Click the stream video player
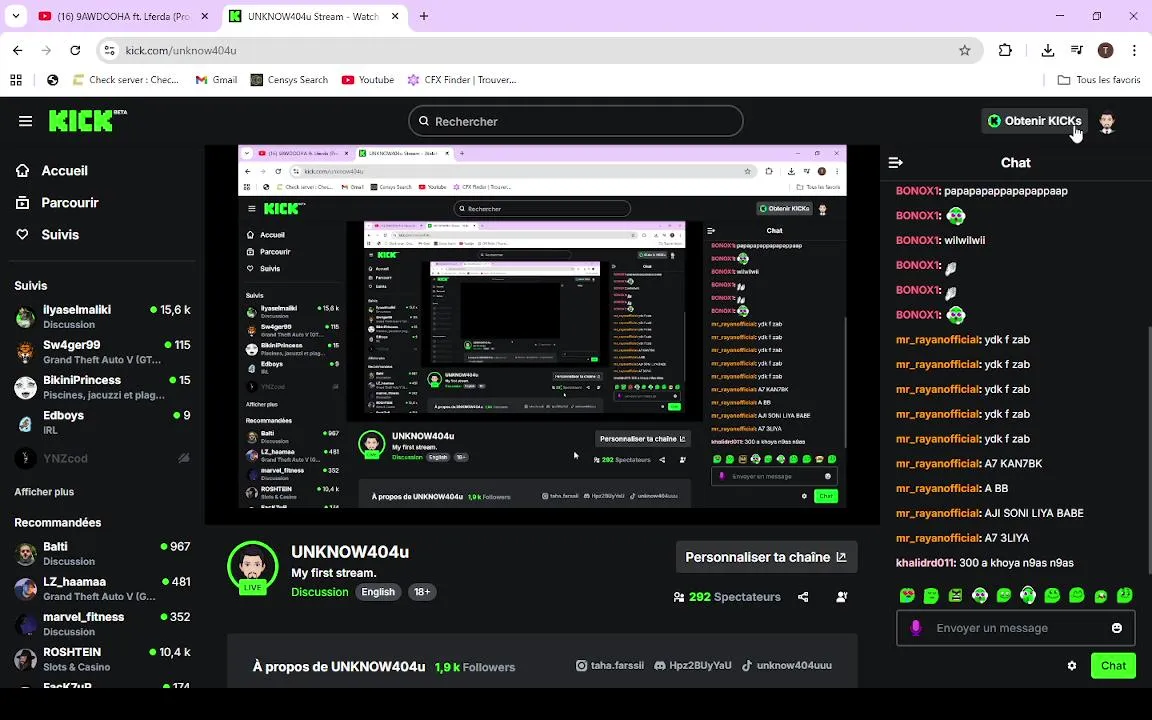 [542, 334]
